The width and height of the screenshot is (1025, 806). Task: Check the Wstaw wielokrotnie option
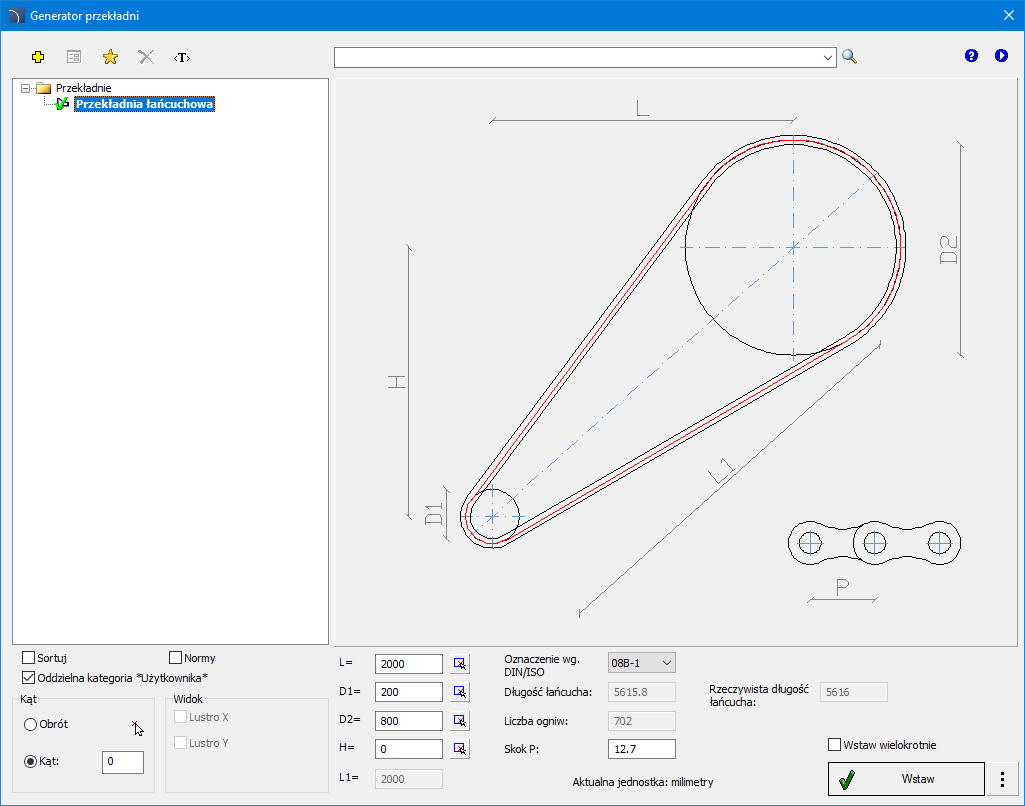point(835,744)
